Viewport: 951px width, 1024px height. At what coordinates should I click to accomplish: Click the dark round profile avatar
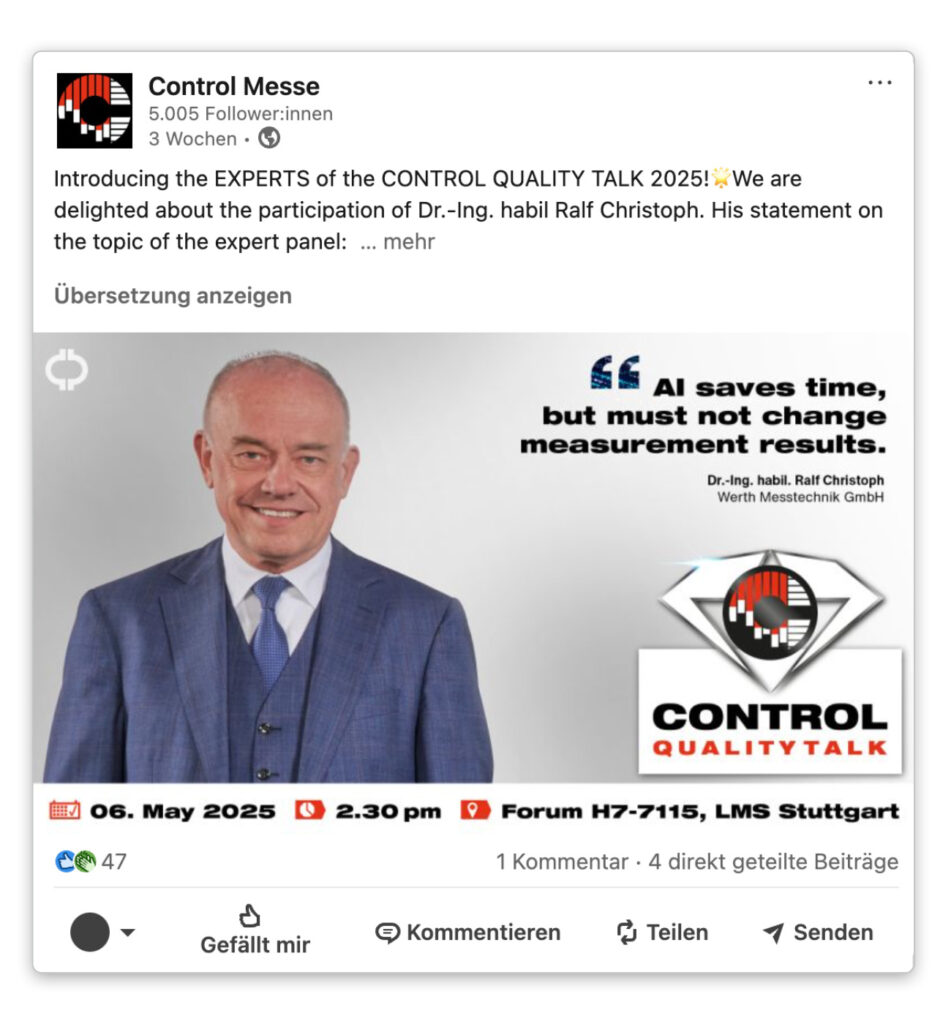[90, 932]
